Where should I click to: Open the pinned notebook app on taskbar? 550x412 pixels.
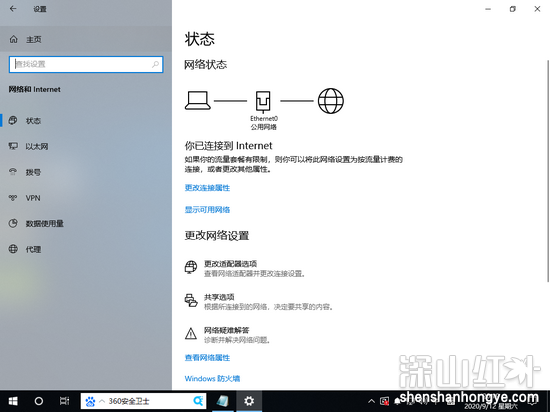[x=223, y=401]
